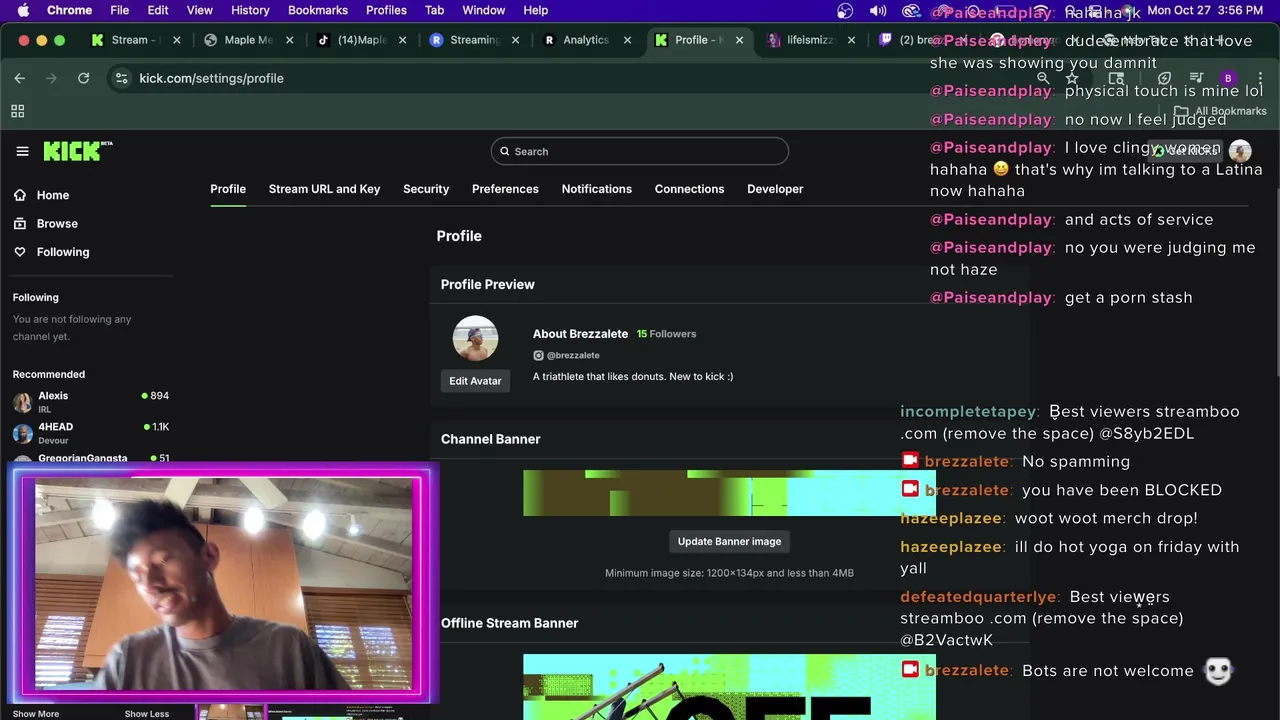Open the Bookmarks menu
This screenshot has width=1280, height=720.
point(318,10)
